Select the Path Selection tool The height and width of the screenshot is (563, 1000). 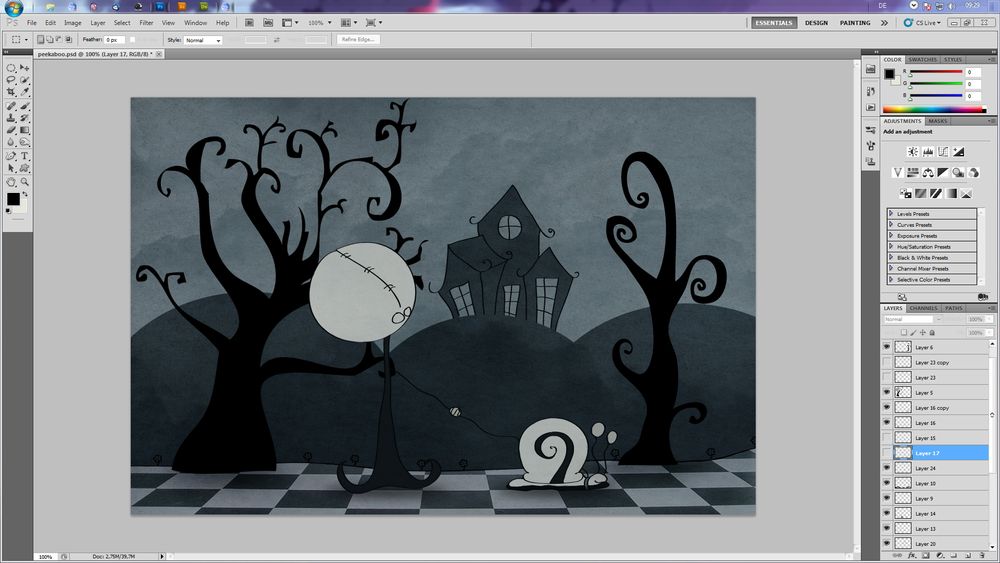click(11, 168)
